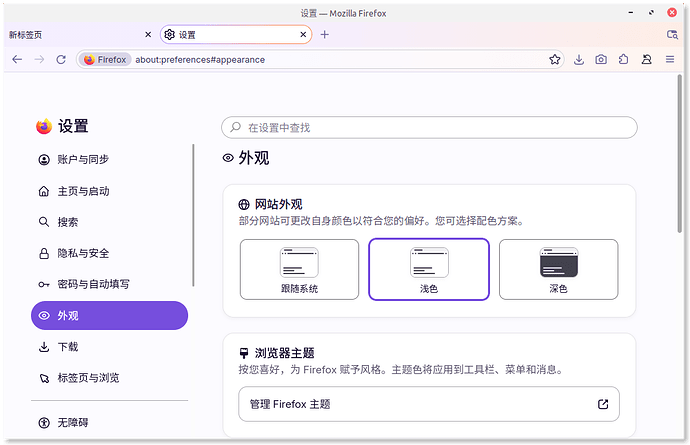The width and height of the screenshot is (690, 445).
Task: Click the 浏览器主题 heading text
Action: click(x=284, y=353)
